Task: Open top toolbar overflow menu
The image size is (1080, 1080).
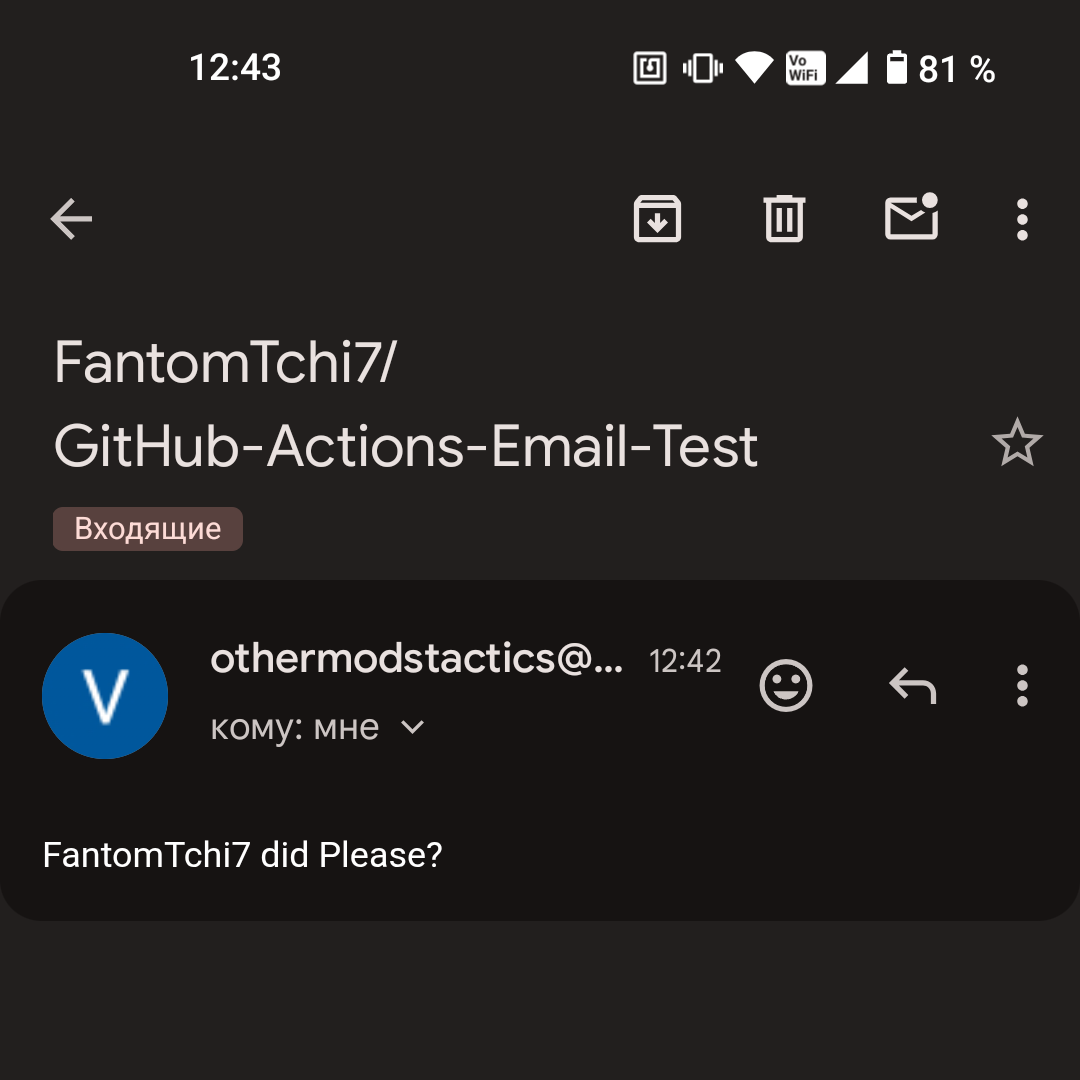Action: coord(1021,219)
